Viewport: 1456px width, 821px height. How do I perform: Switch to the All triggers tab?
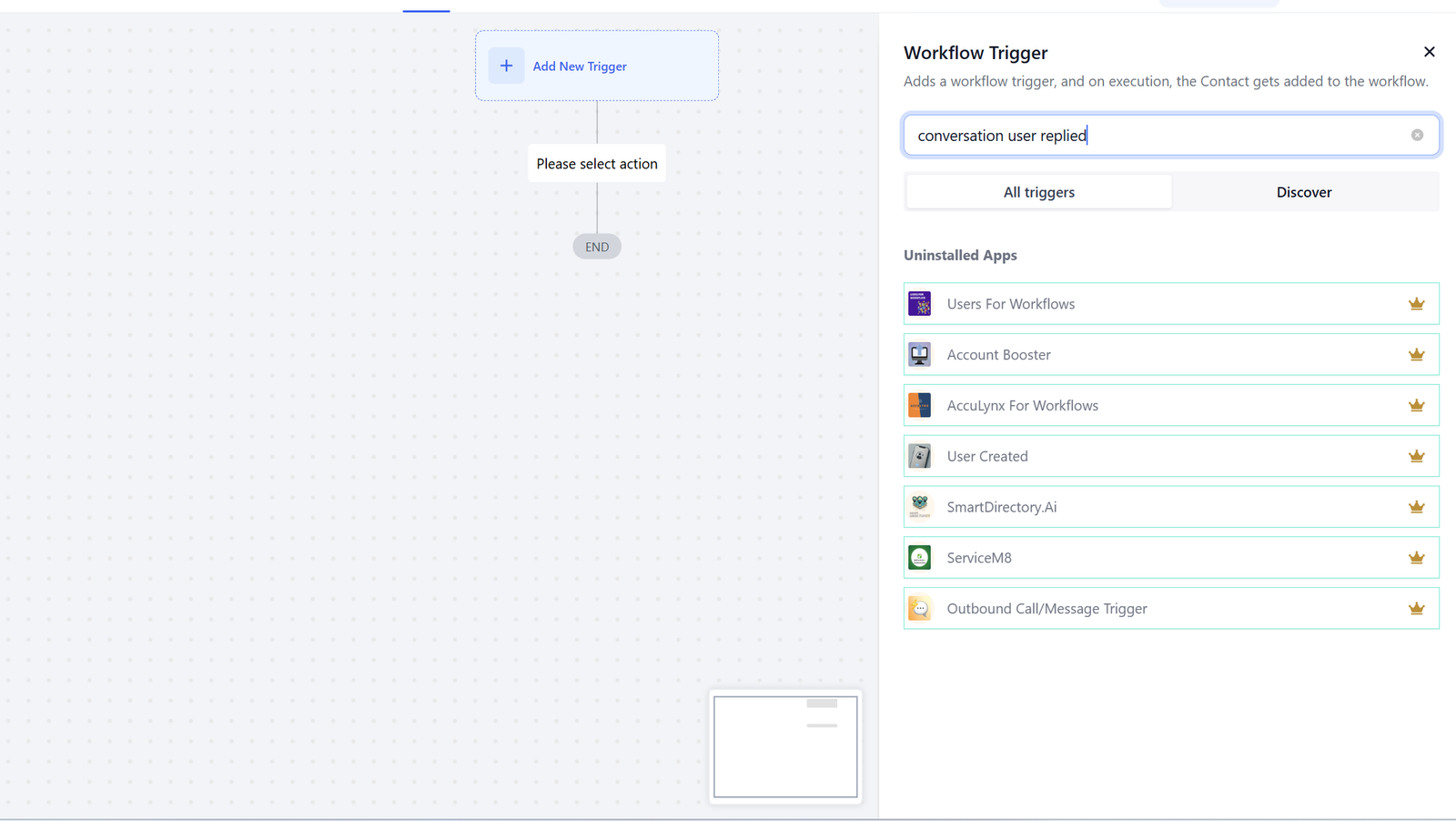(x=1038, y=192)
